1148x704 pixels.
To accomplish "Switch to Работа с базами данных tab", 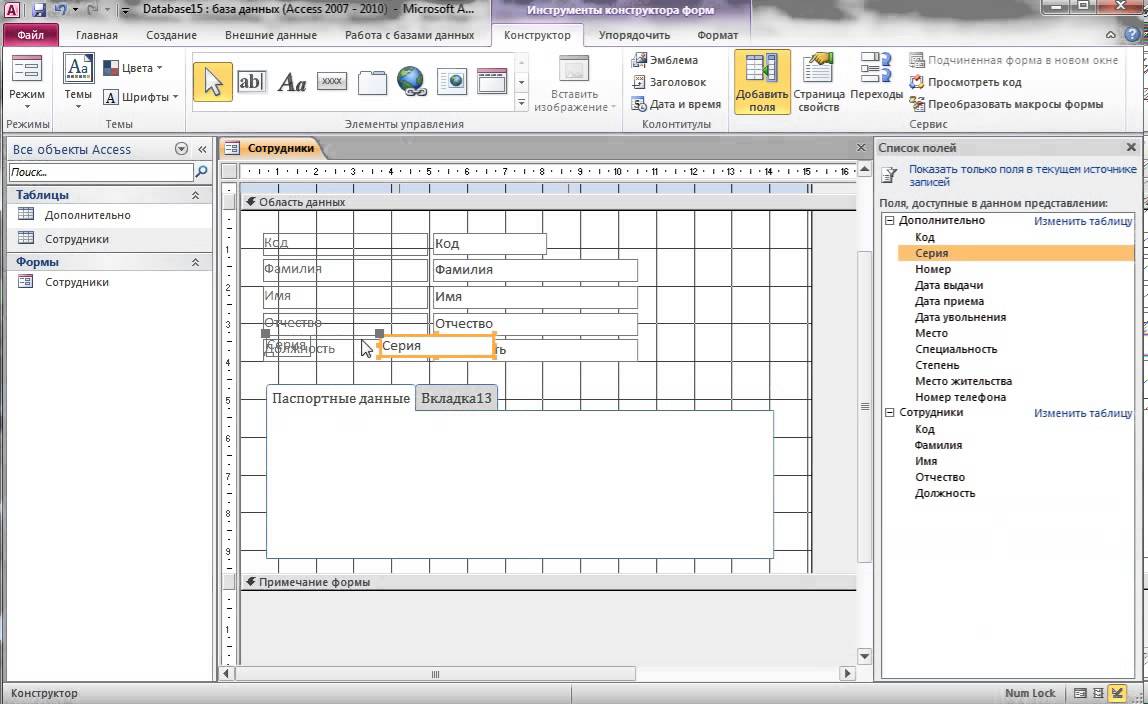I will pos(409,35).
